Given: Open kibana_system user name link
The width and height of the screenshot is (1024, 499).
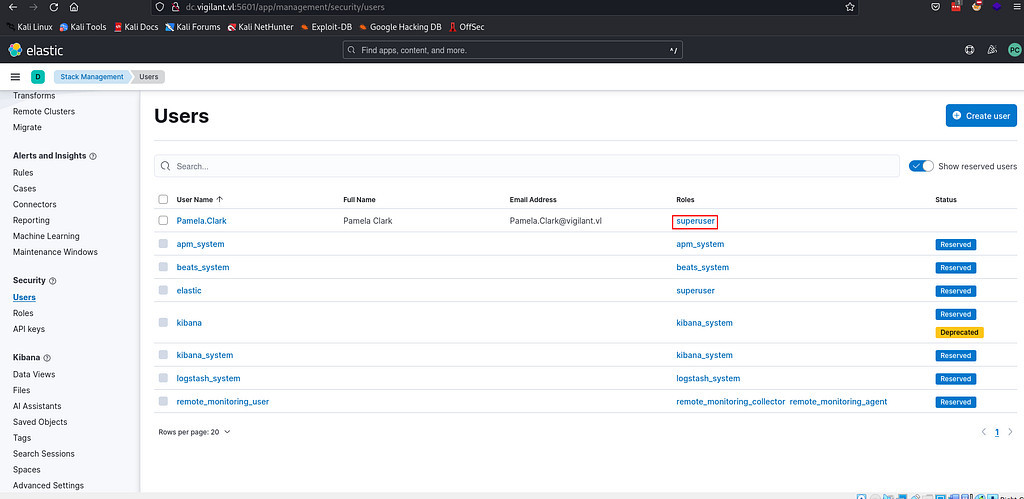Looking at the screenshot, I should click(205, 355).
